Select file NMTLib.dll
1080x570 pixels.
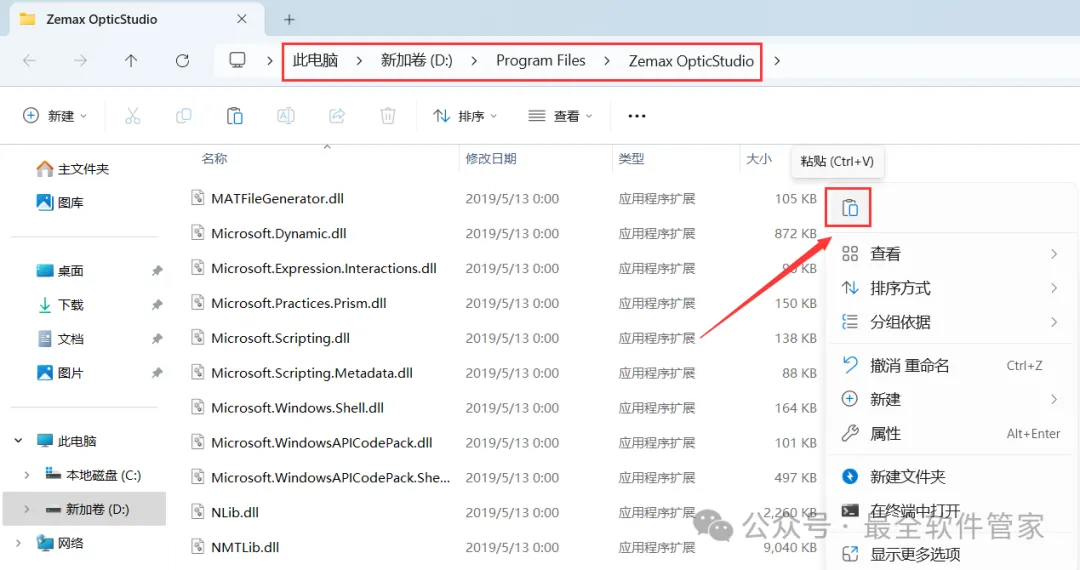tap(245, 547)
